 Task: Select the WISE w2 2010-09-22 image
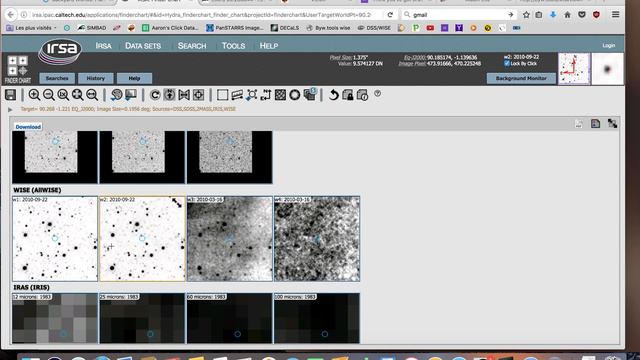click(x=142, y=239)
